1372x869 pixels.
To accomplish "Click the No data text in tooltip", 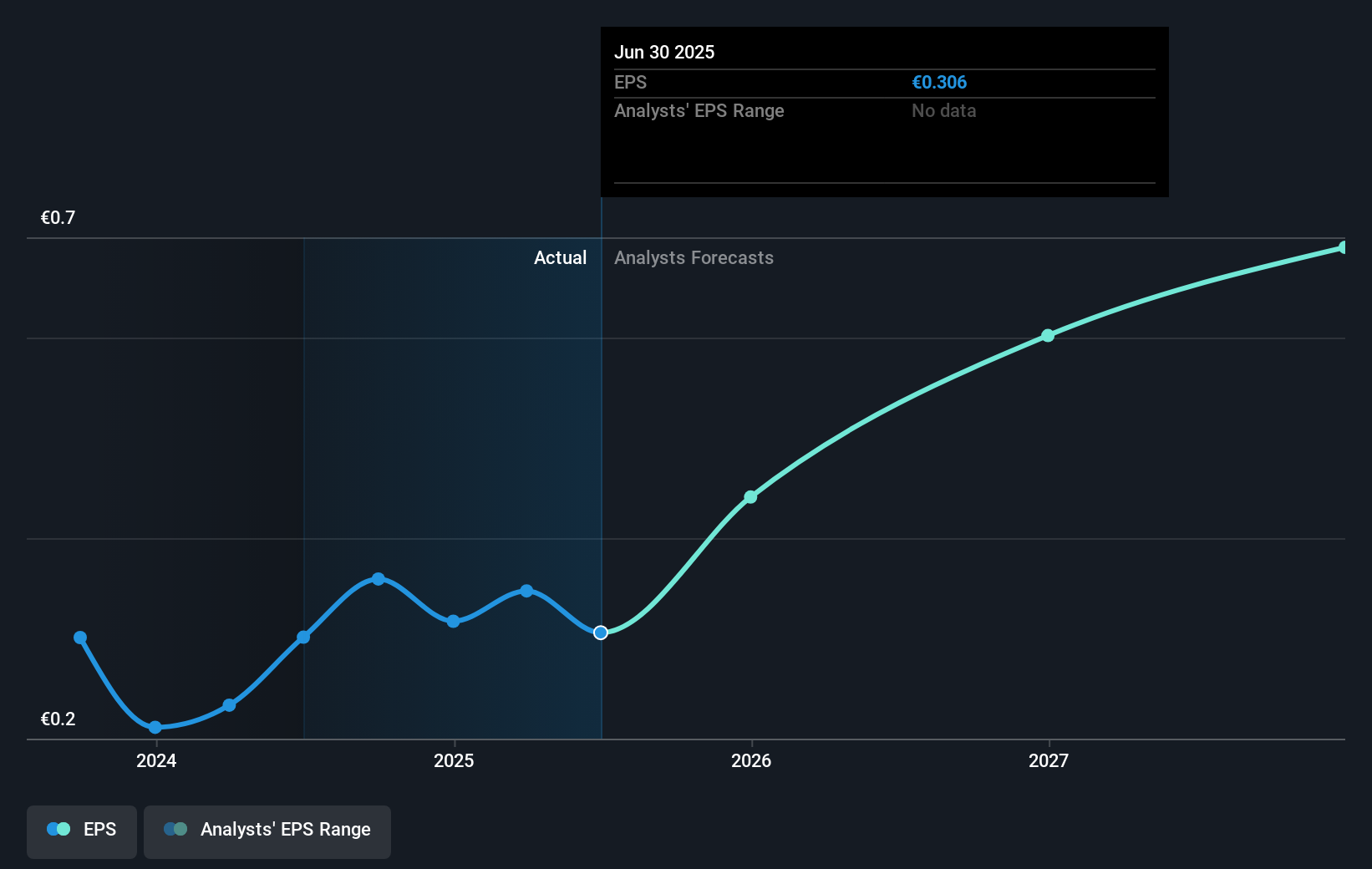I will [943, 111].
